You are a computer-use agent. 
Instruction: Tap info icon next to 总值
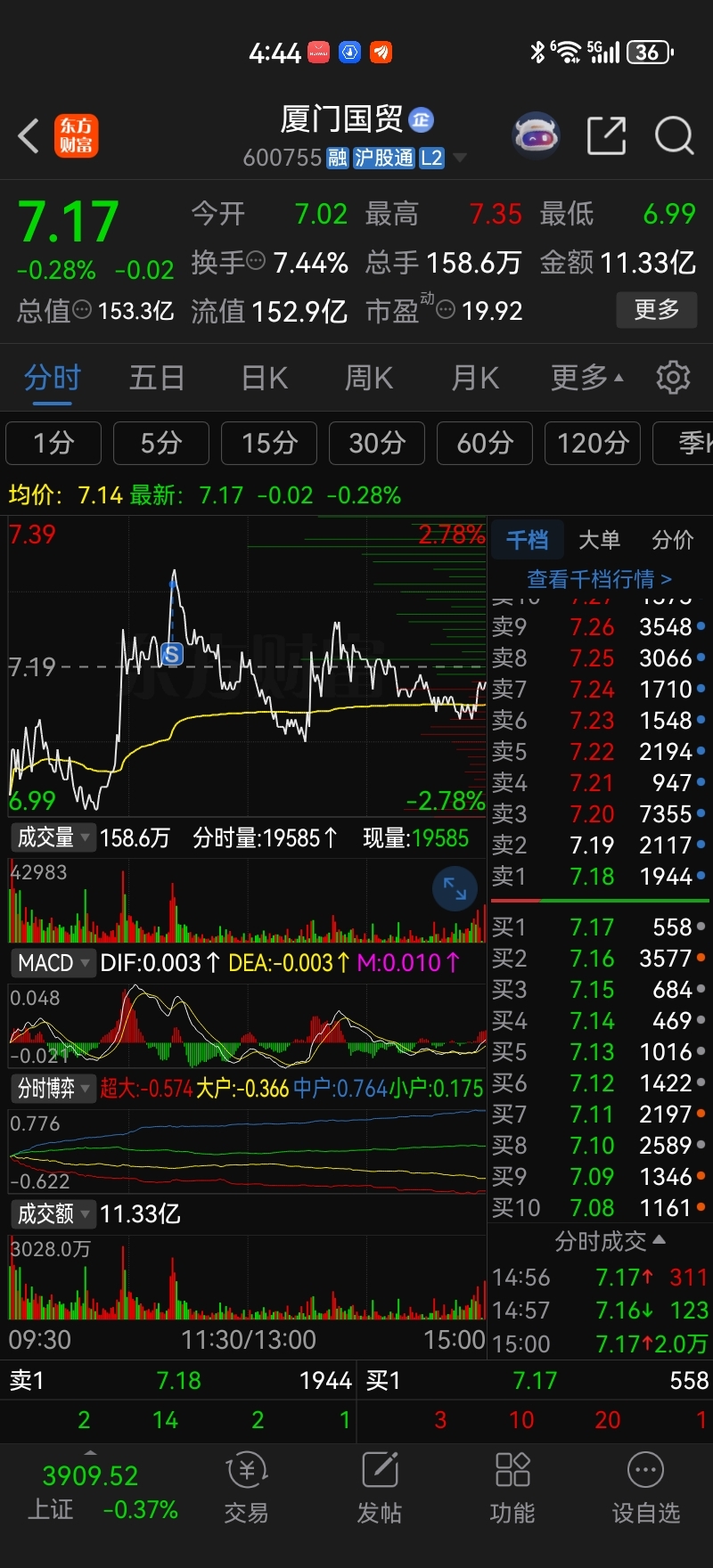[x=82, y=310]
